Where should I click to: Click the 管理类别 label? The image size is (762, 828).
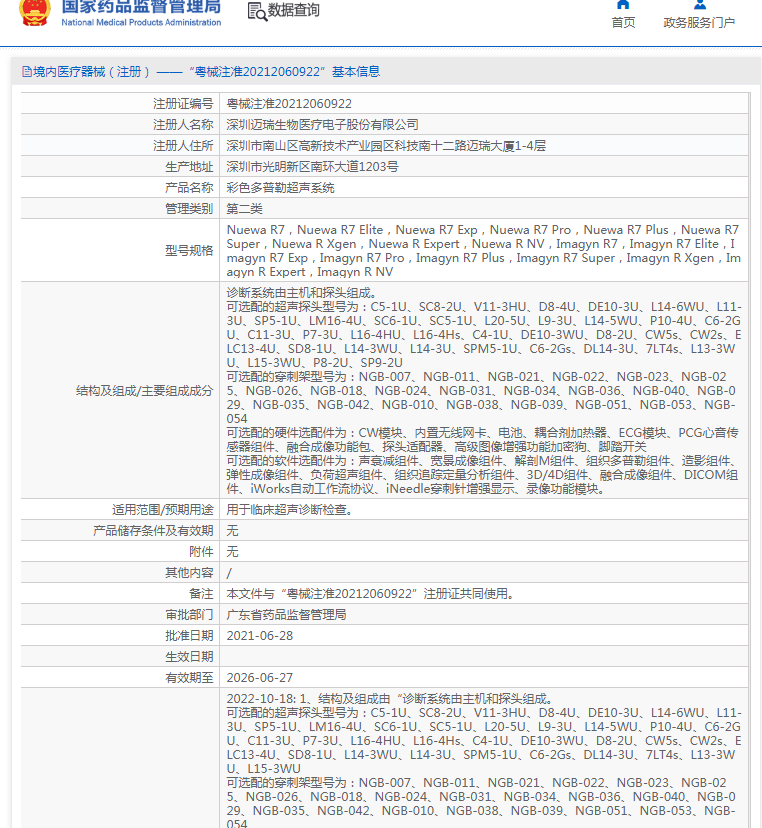pyautogui.click(x=189, y=209)
